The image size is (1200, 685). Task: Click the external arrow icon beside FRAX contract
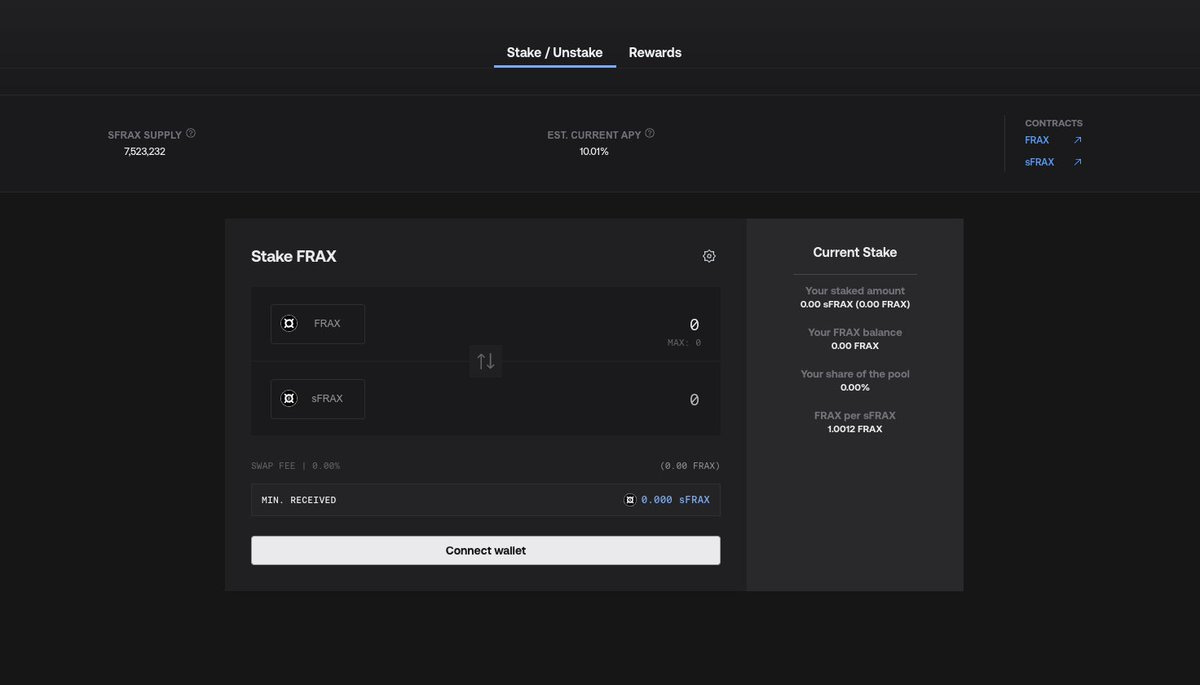coord(1078,140)
